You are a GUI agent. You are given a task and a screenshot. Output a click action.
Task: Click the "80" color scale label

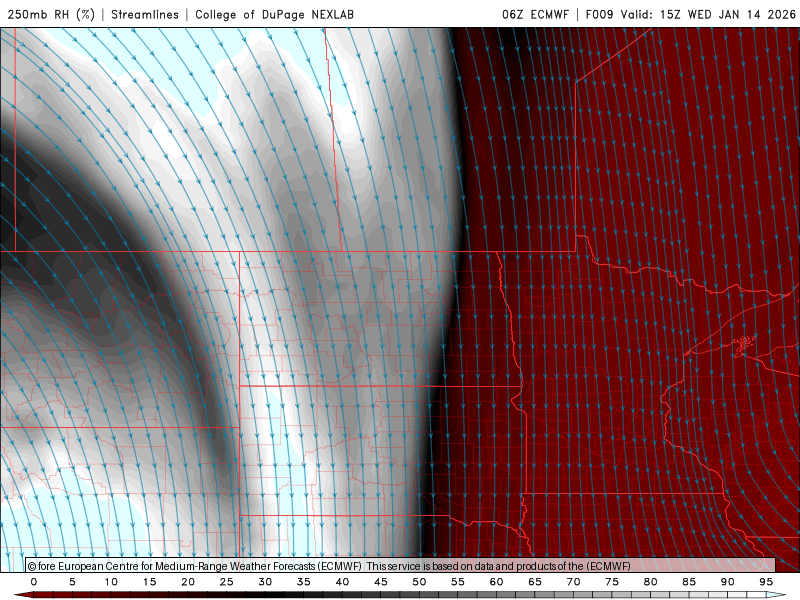point(651,582)
